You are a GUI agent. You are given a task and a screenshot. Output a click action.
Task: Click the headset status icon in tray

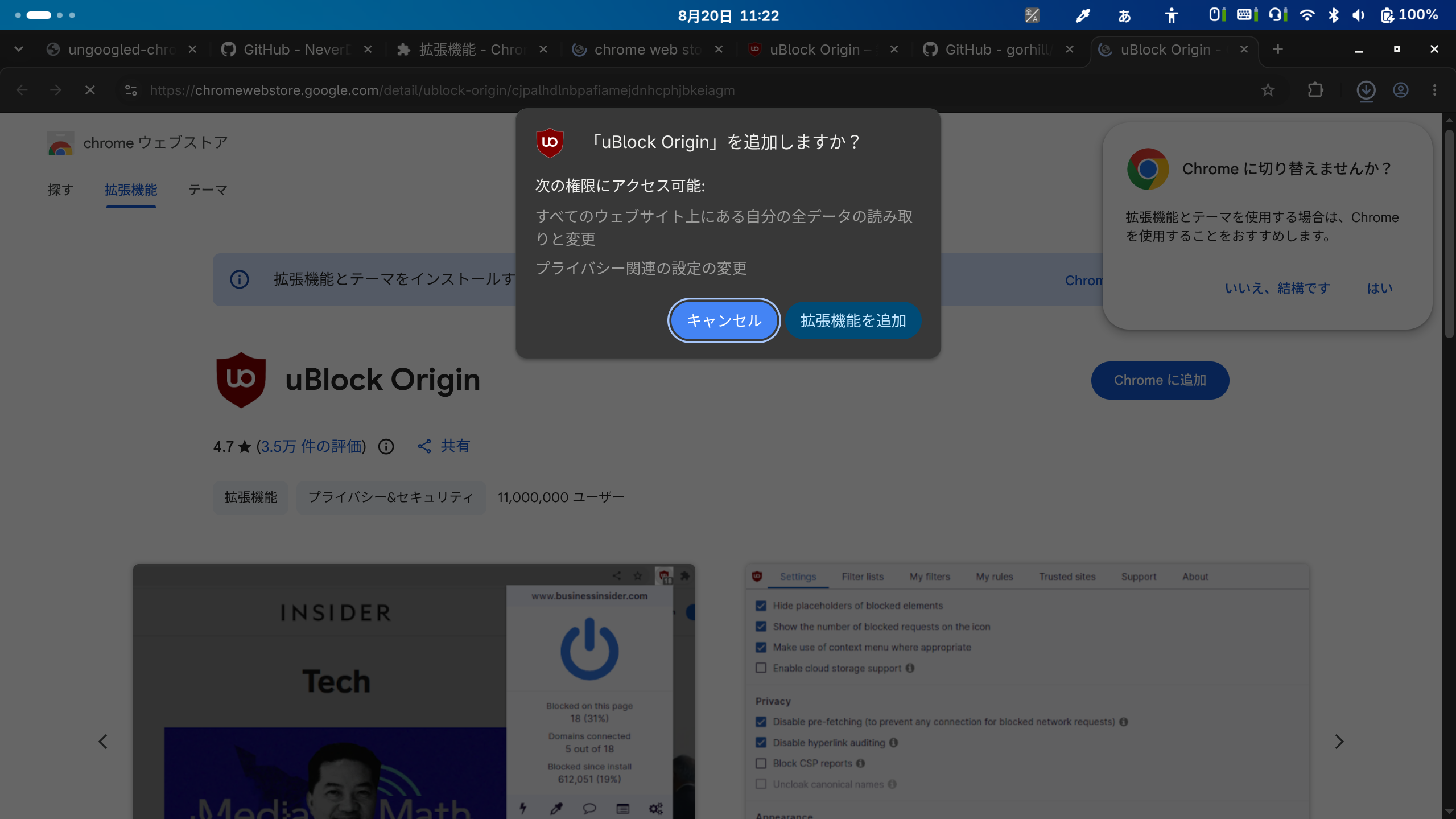coord(1278,15)
